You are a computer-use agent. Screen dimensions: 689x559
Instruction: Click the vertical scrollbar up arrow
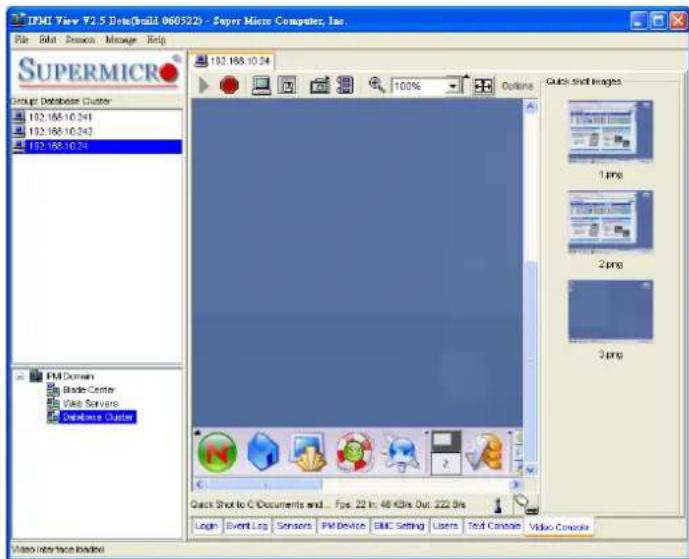point(530,106)
